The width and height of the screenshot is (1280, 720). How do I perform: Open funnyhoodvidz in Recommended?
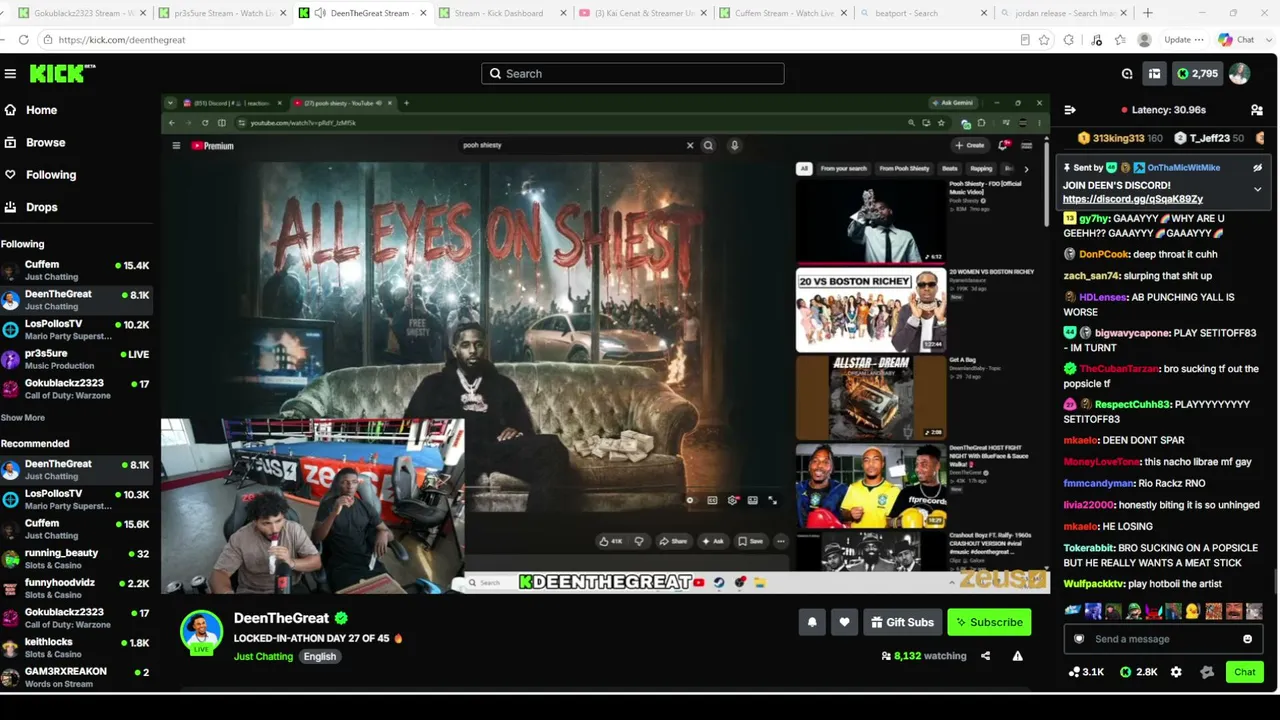[x=77, y=588]
